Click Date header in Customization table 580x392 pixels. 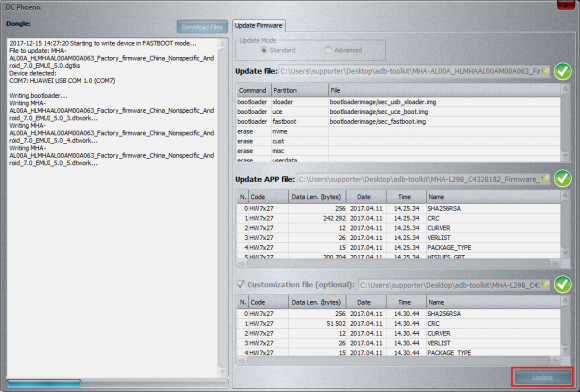[366, 302]
